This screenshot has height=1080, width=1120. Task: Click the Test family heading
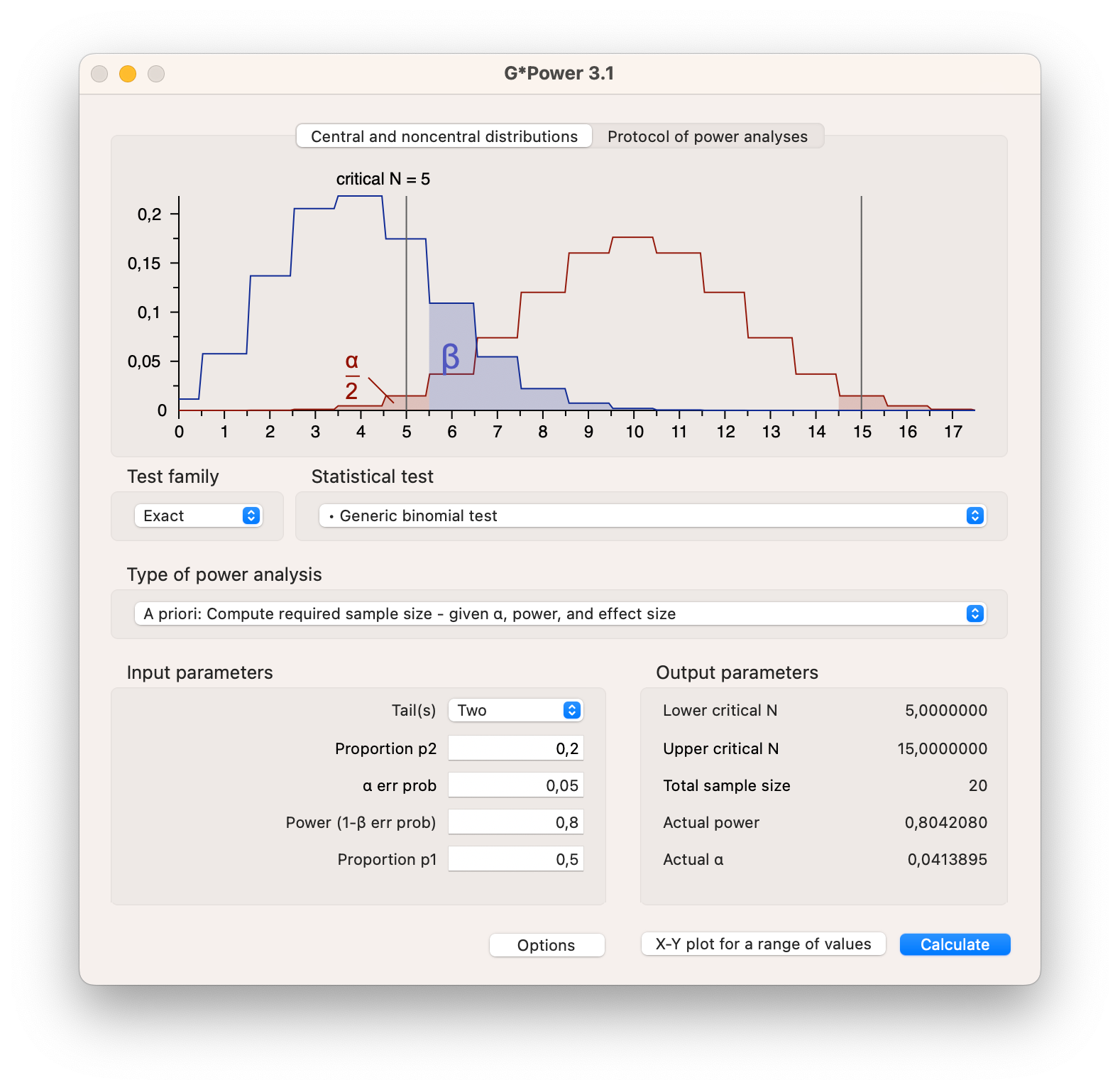click(x=173, y=476)
